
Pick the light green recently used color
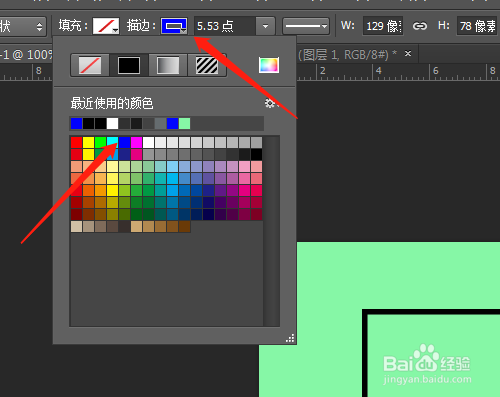pos(184,124)
